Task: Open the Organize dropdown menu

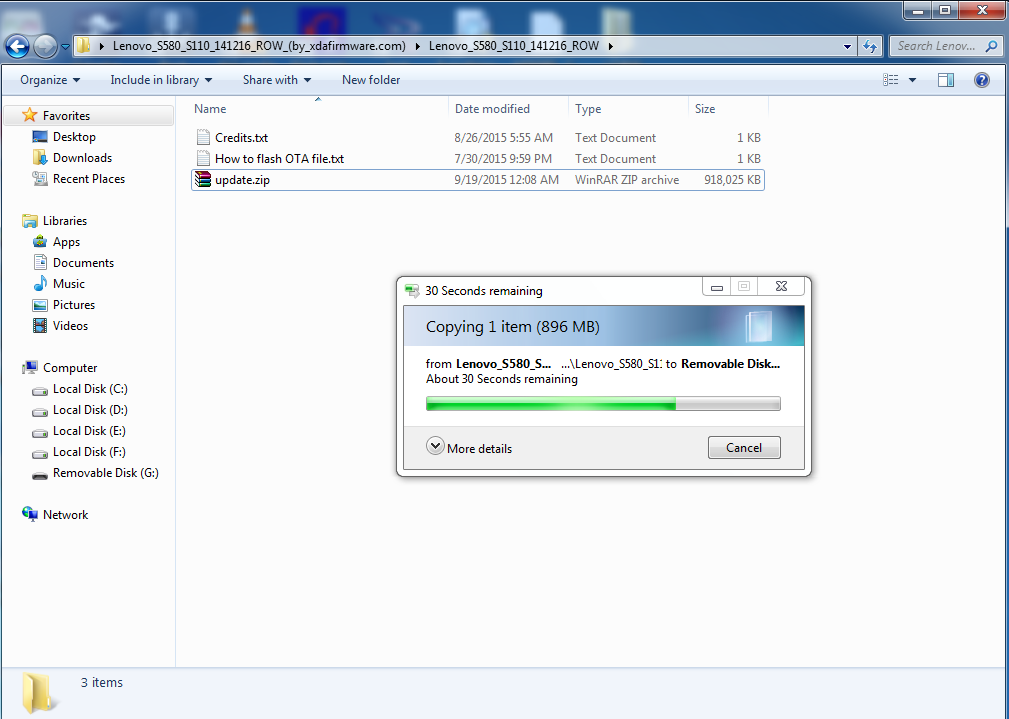Action: click(x=50, y=80)
